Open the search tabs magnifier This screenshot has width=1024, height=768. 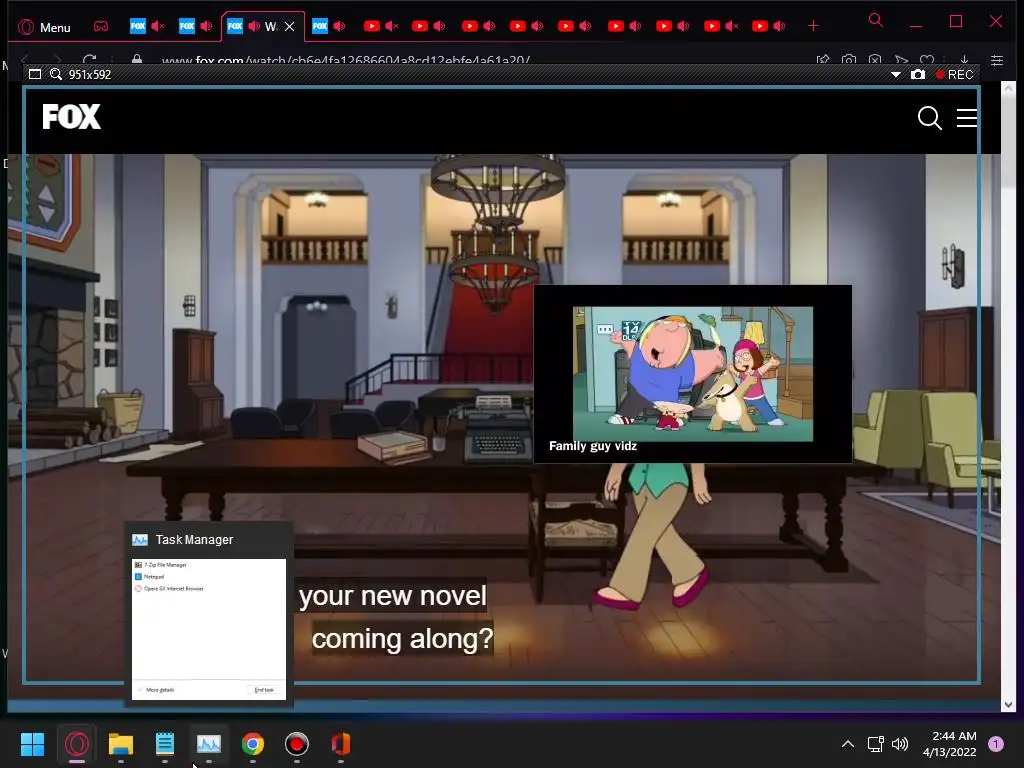876,20
